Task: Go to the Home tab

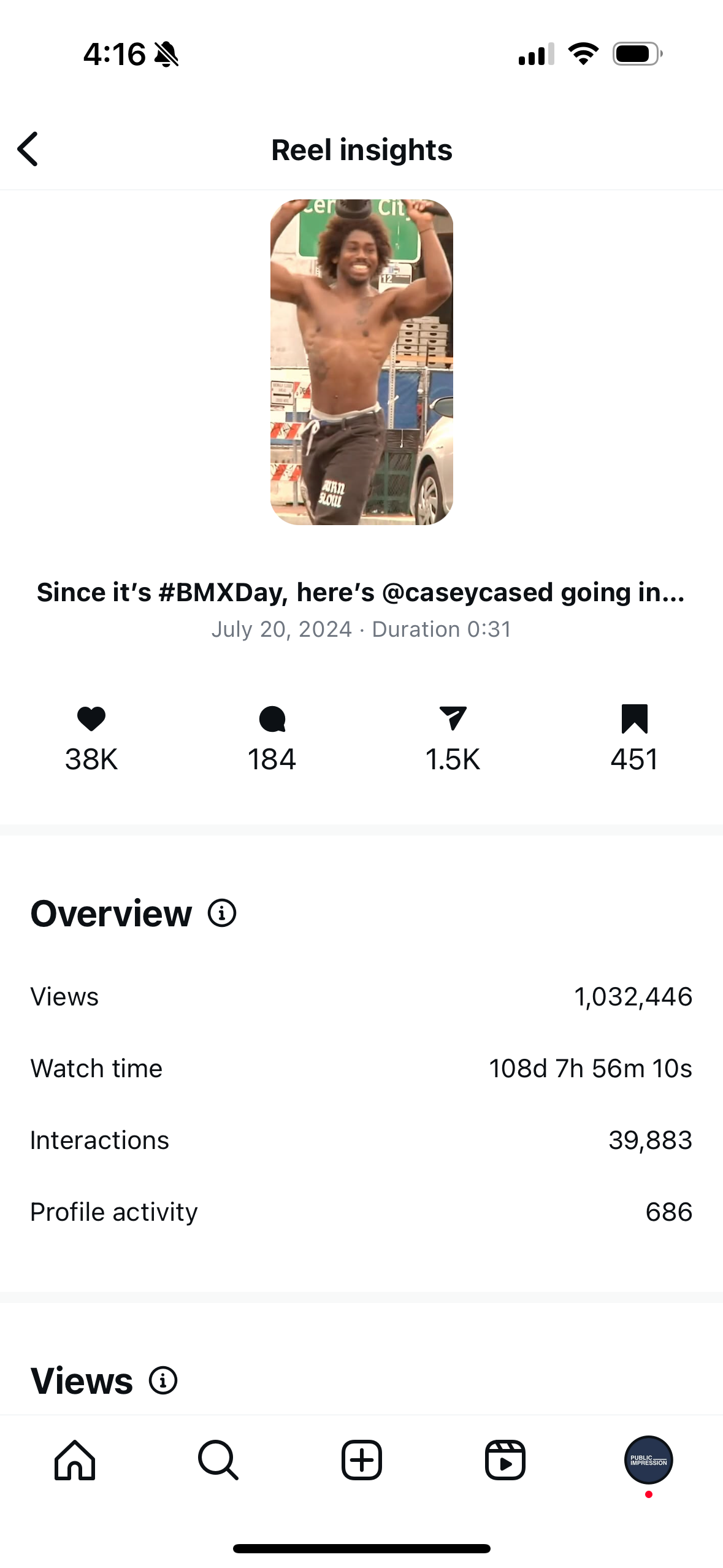Action: (75, 1460)
